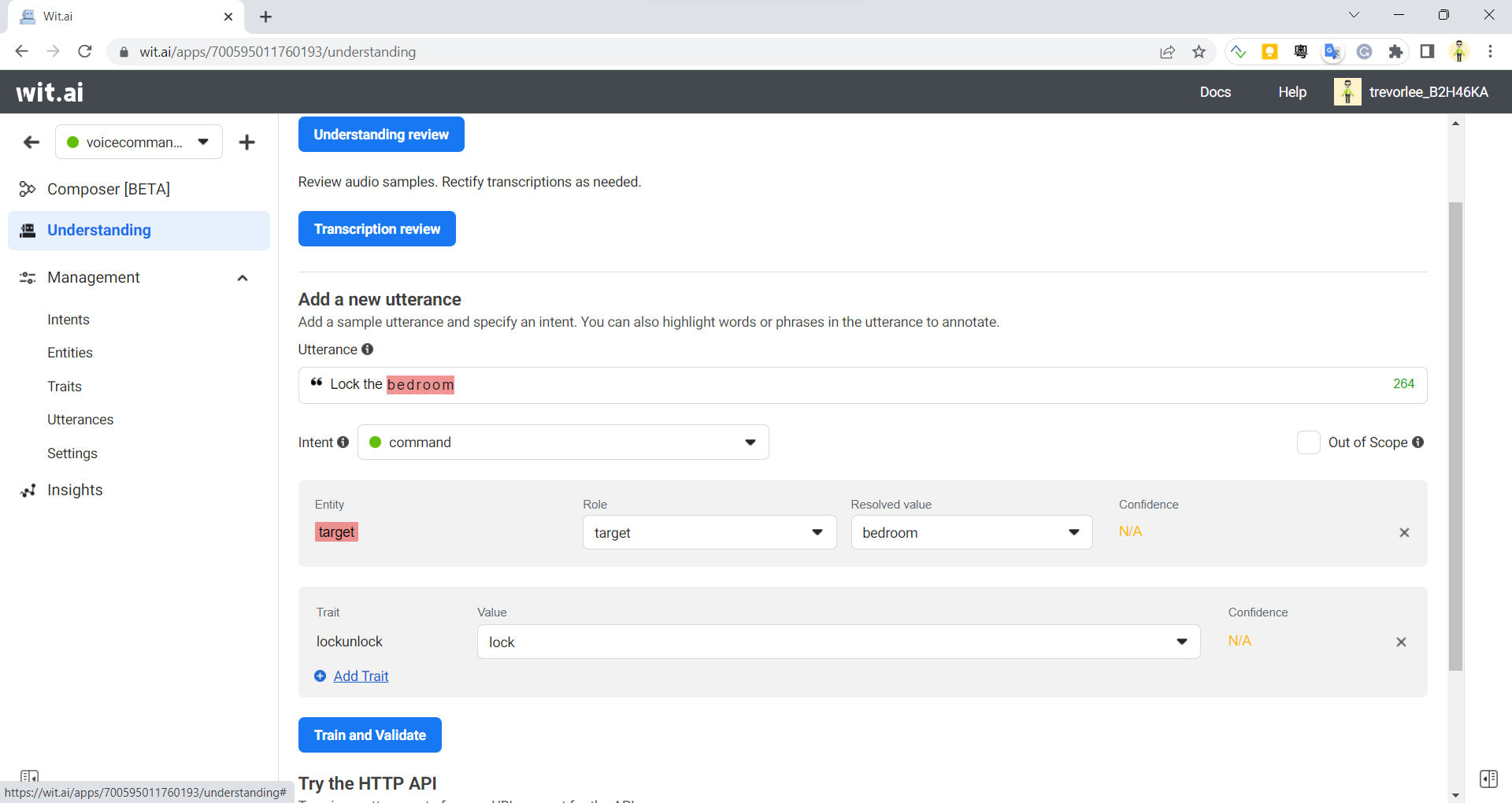Select highlighted word bedroom in utterance
The height and width of the screenshot is (803, 1512).
click(421, 385)
